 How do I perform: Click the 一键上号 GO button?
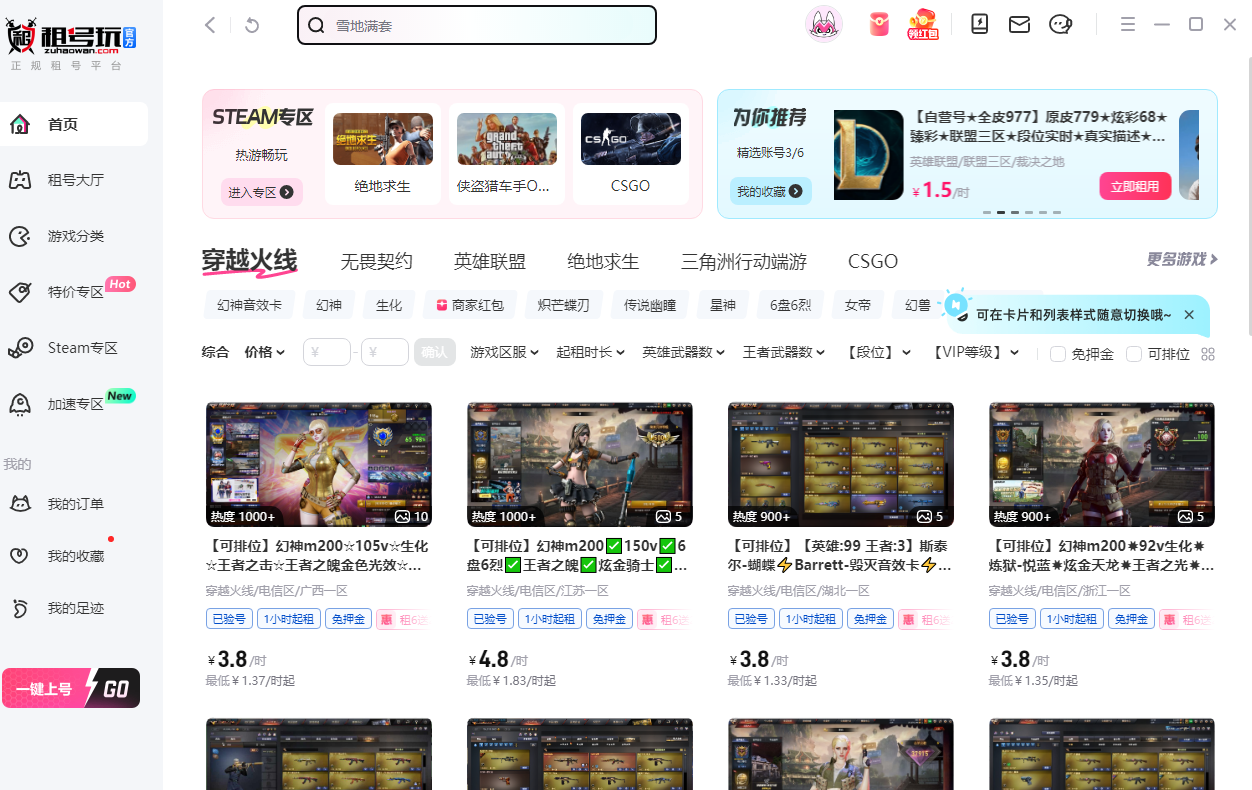pos(71,688)
